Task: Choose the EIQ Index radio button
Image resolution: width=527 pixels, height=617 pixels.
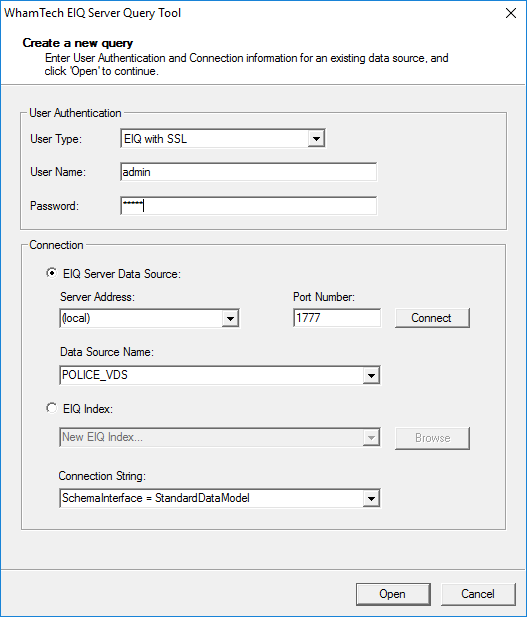Action: click(52, 408)
